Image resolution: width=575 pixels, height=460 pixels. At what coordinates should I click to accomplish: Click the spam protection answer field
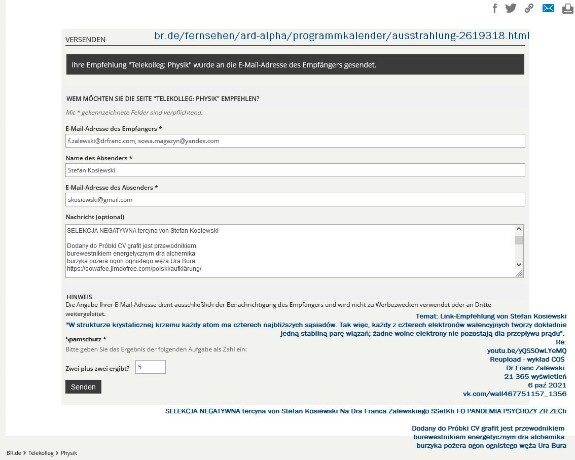click(x=150, y=367)
